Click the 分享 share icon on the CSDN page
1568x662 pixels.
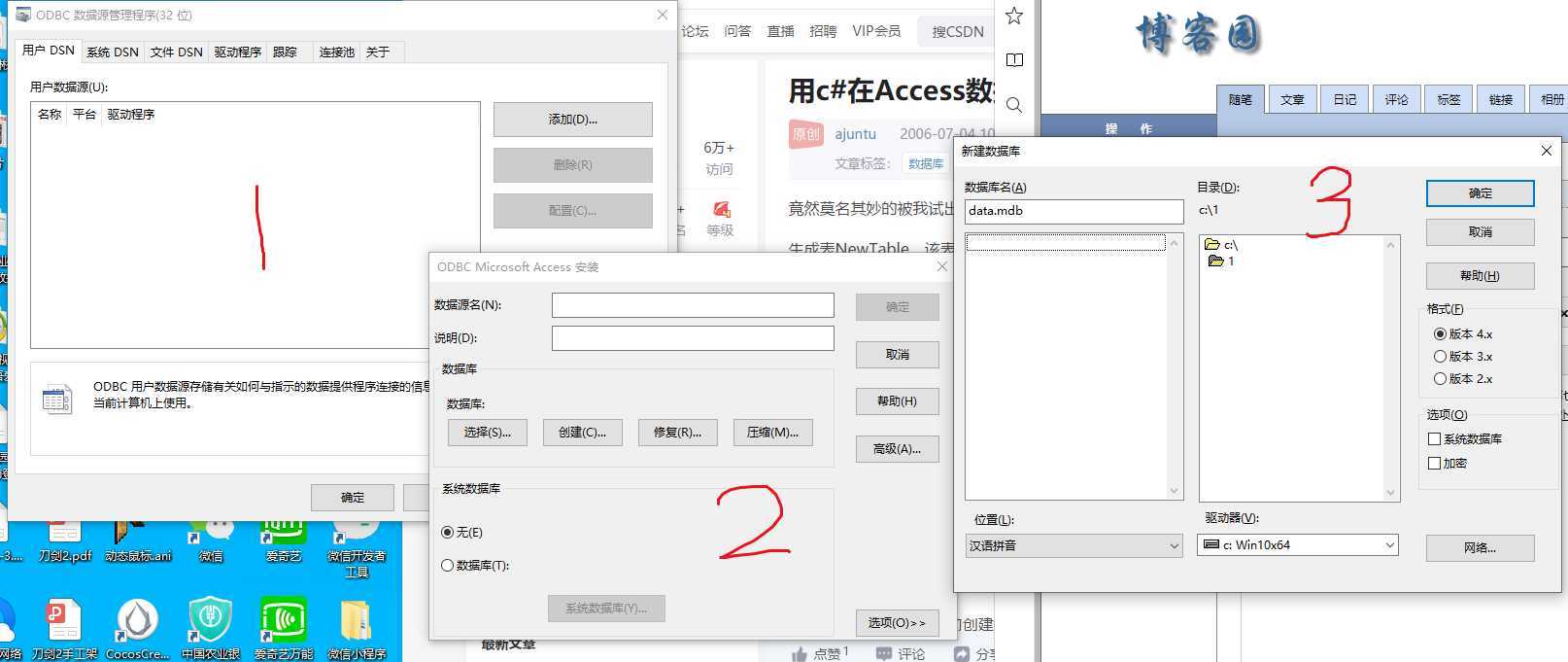962,654
